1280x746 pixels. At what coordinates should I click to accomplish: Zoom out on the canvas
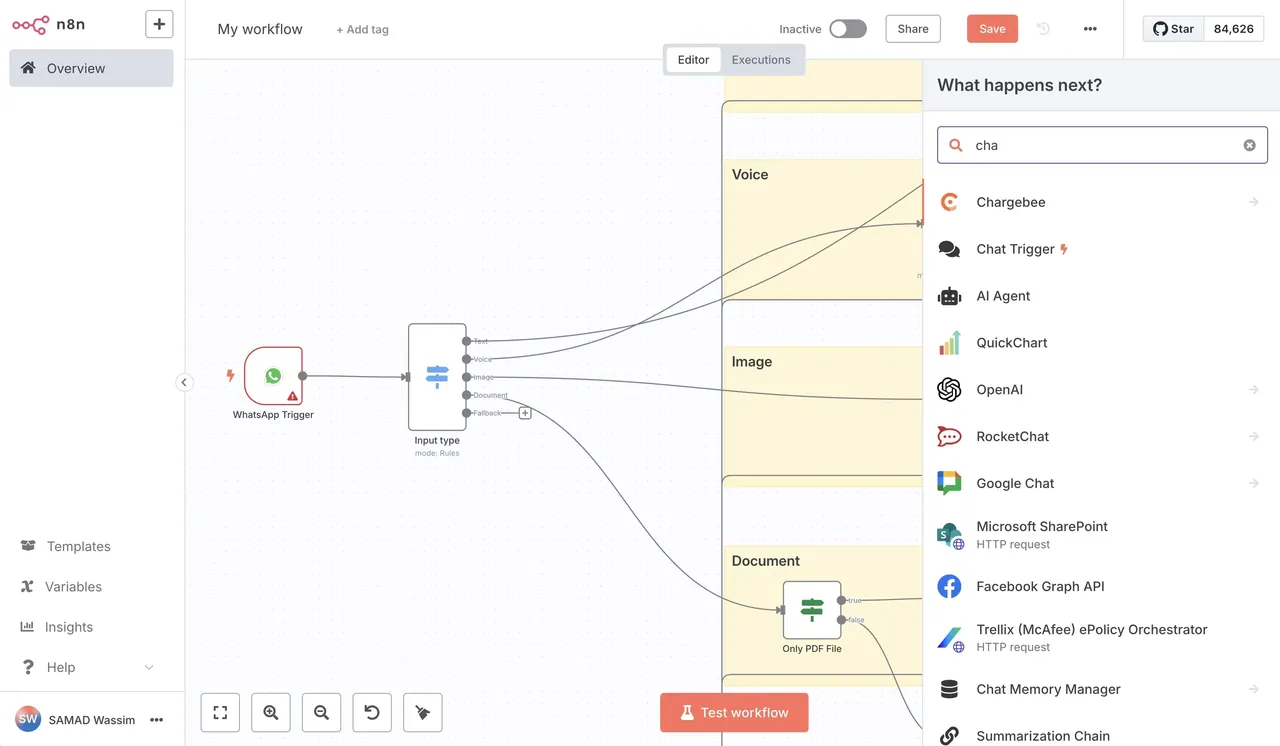(x=321, y=713)
